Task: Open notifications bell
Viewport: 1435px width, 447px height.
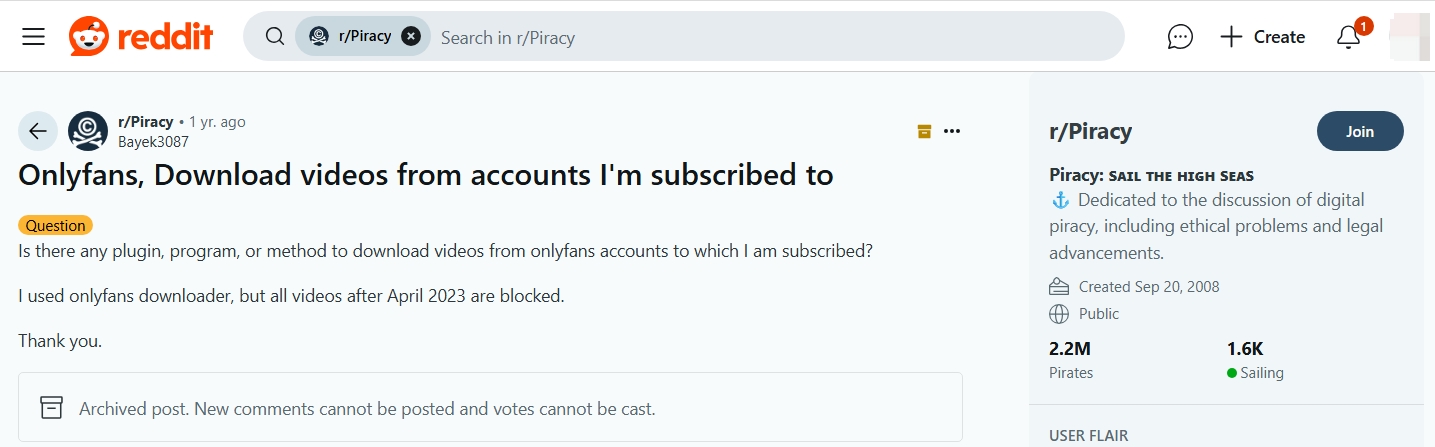Action: click(x=1348, y=37)
